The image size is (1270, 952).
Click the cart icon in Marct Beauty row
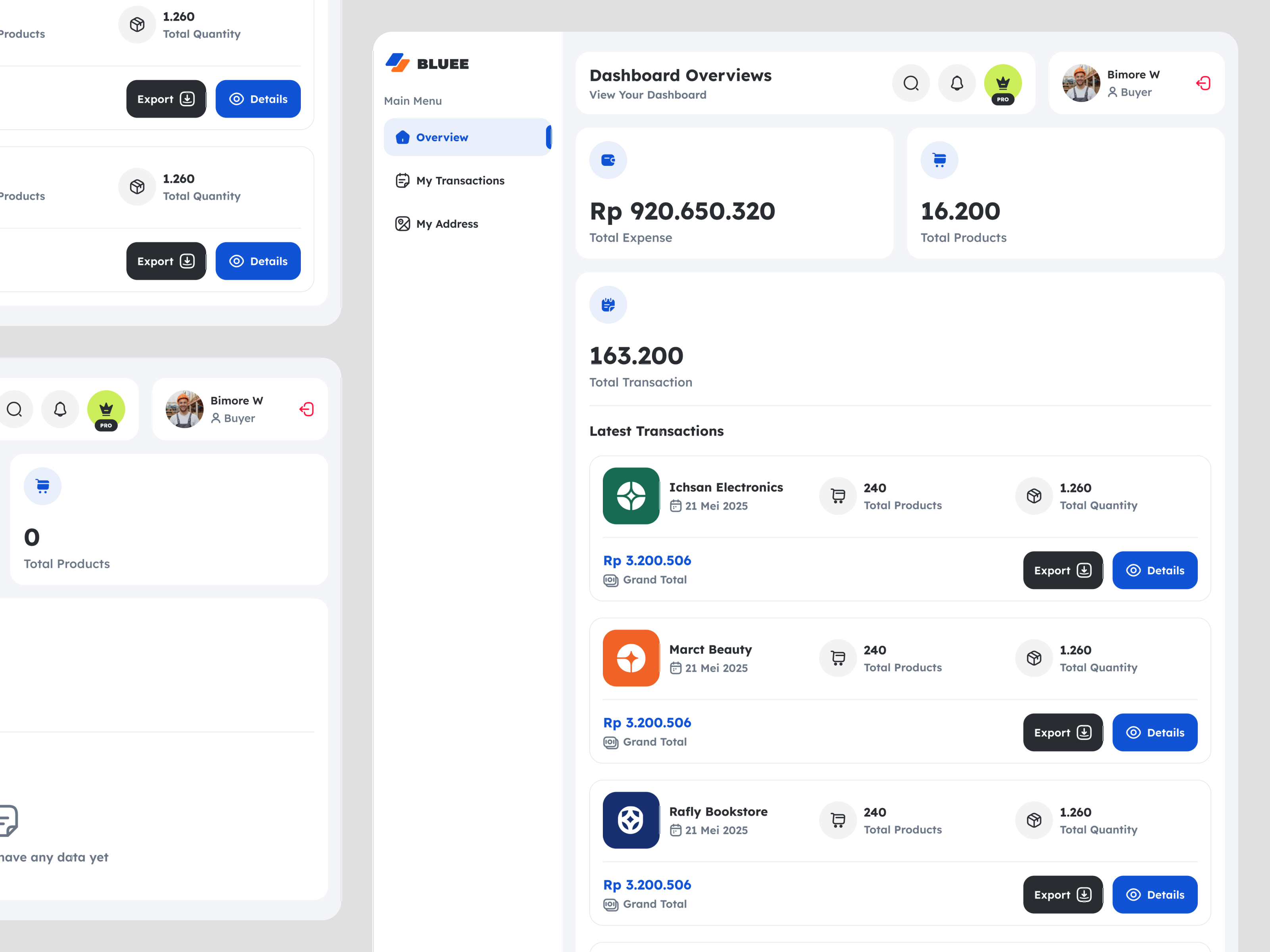pyautogui.click(x=838, y=658)
